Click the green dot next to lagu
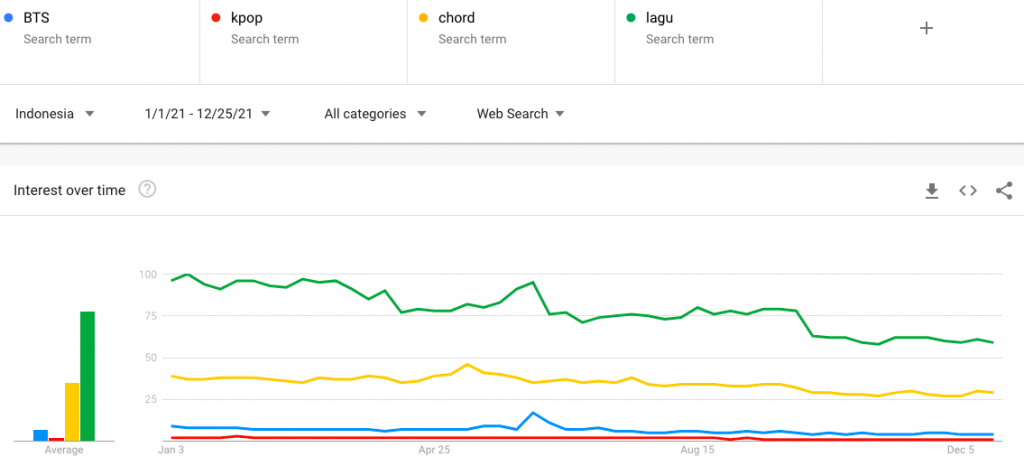 pos(631,17)
